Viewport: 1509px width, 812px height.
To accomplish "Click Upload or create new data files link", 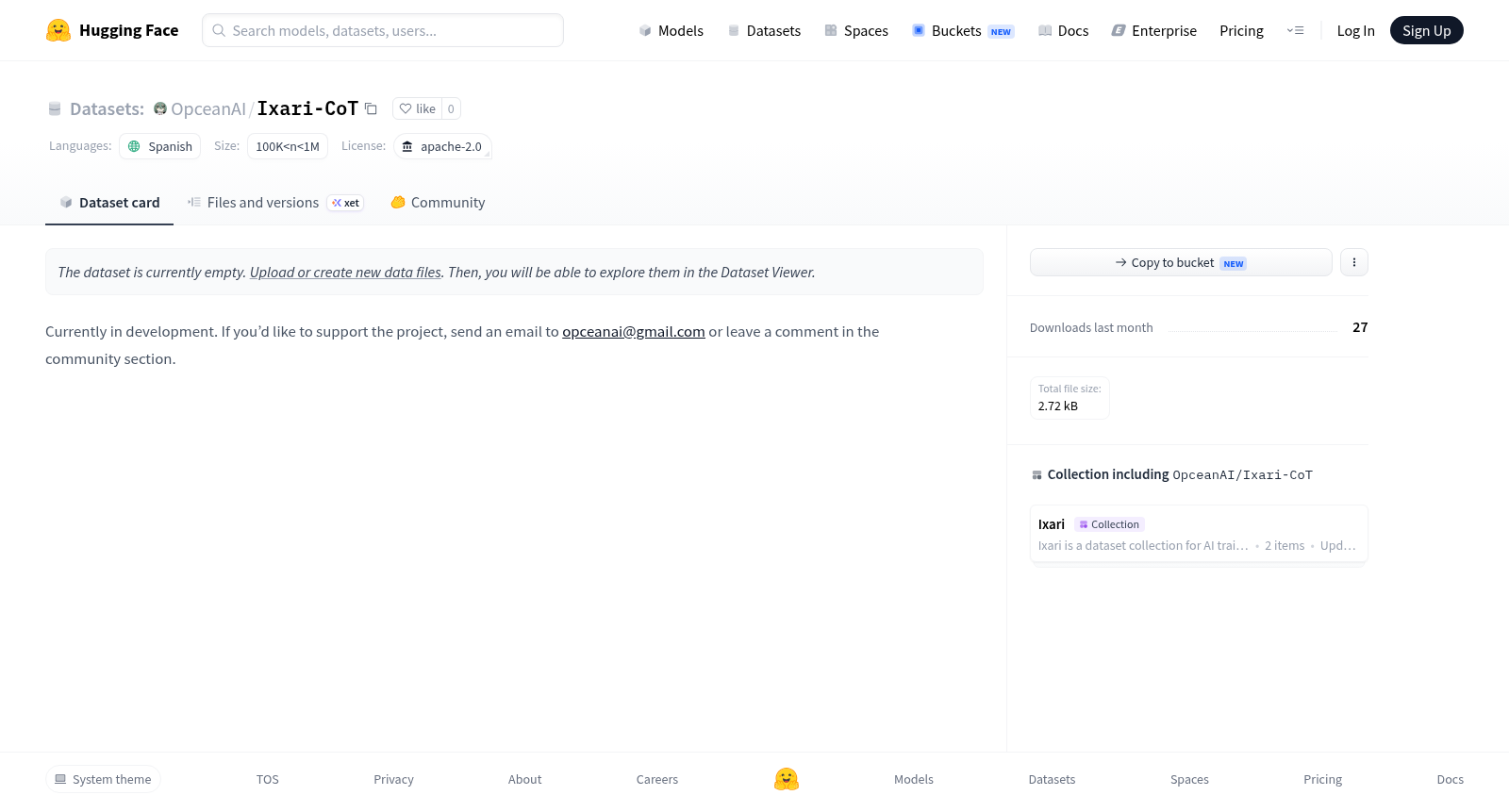I will 345,272.
